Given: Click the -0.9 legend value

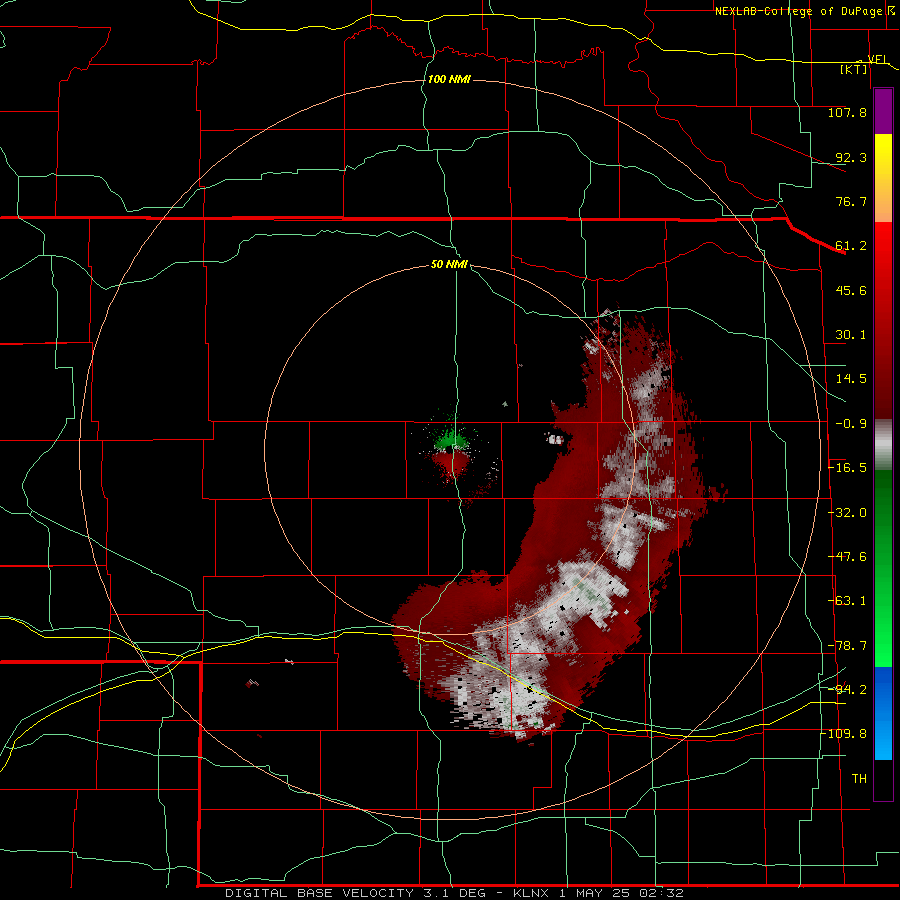Looking at the screenshot, I should (x=851, y=424).
